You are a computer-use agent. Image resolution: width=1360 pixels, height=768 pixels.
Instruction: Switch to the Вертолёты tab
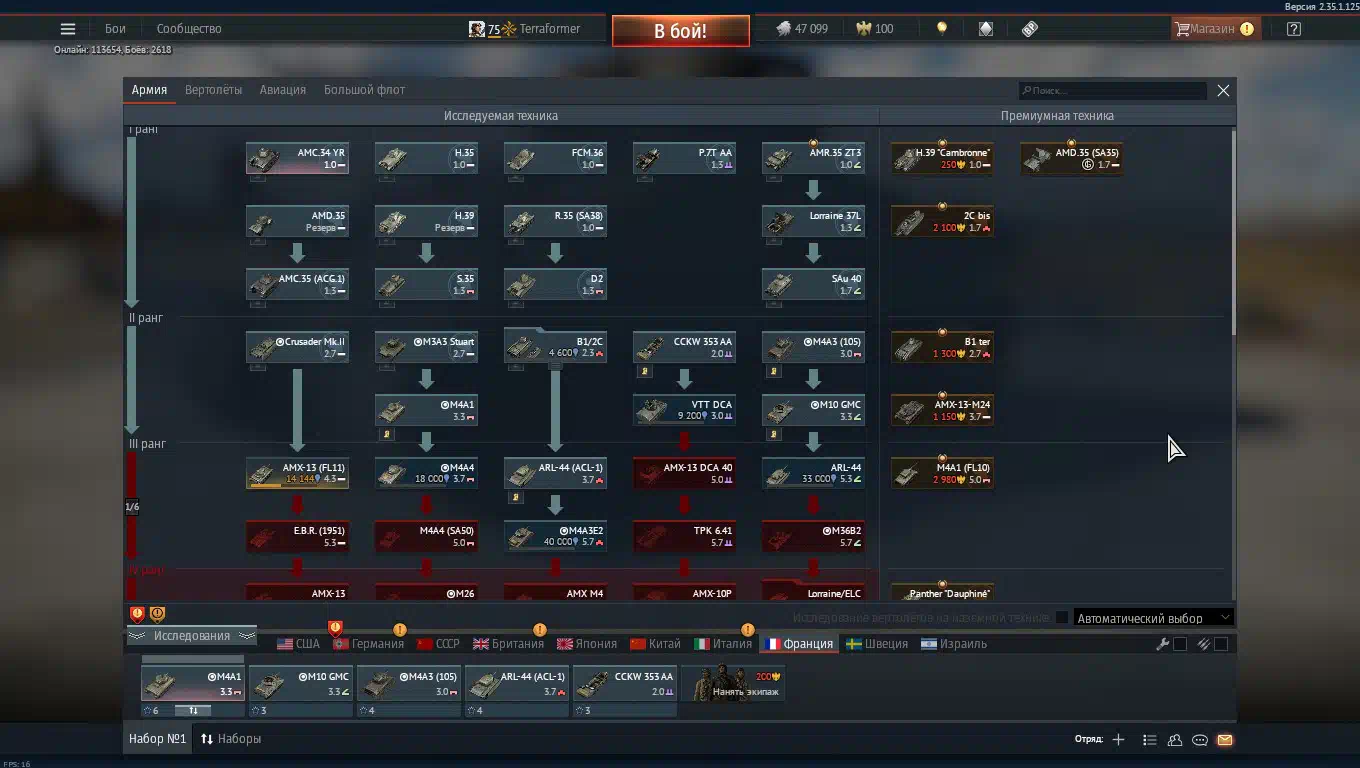pyautogui.click(x=213, y=90)
